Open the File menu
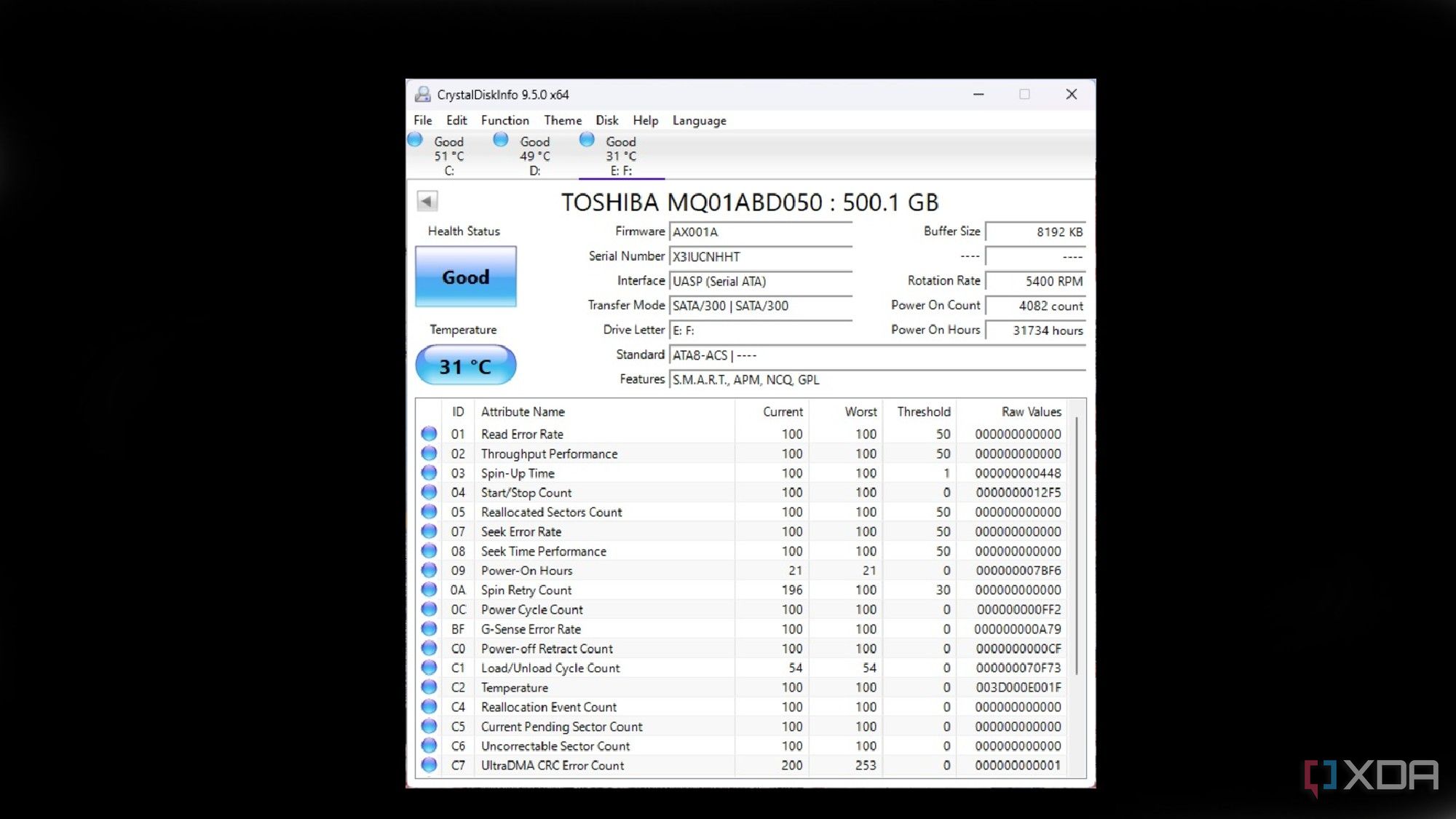Screen dimensions: 1456x819 [x=423, y=120]
